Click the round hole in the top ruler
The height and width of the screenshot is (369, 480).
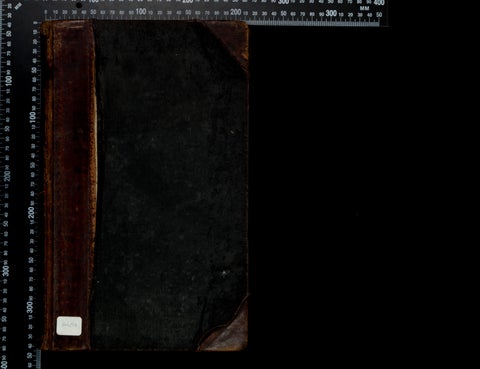click(x=79, y=5)
